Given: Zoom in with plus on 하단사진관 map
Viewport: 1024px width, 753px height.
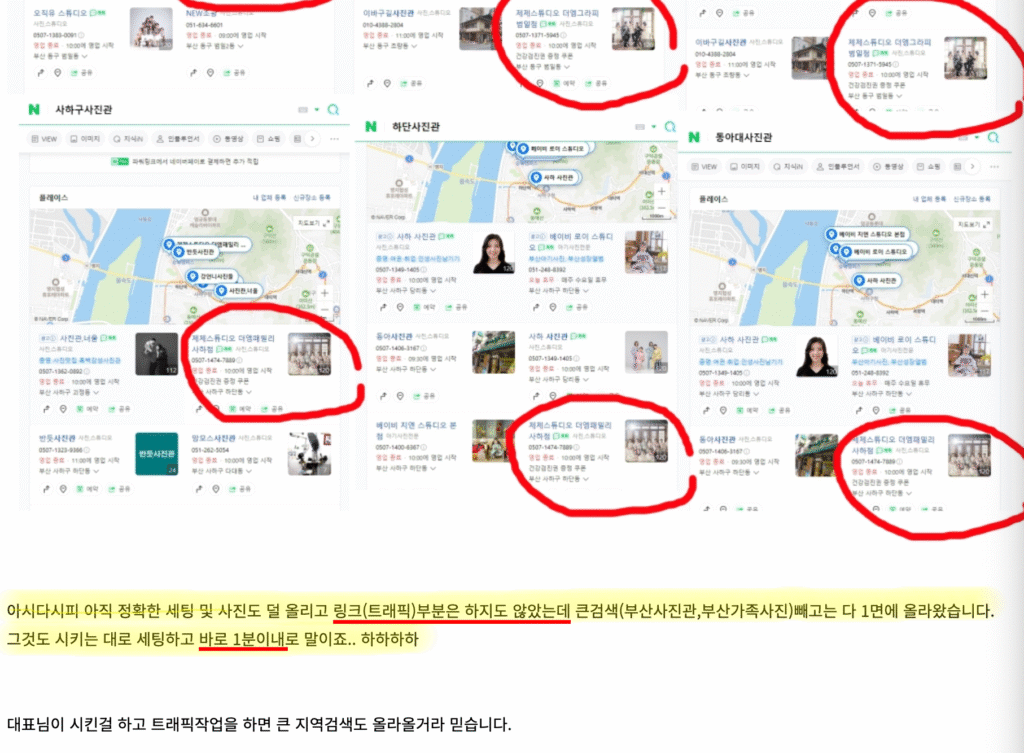Looking at the screenshot, I should point(661,191).
